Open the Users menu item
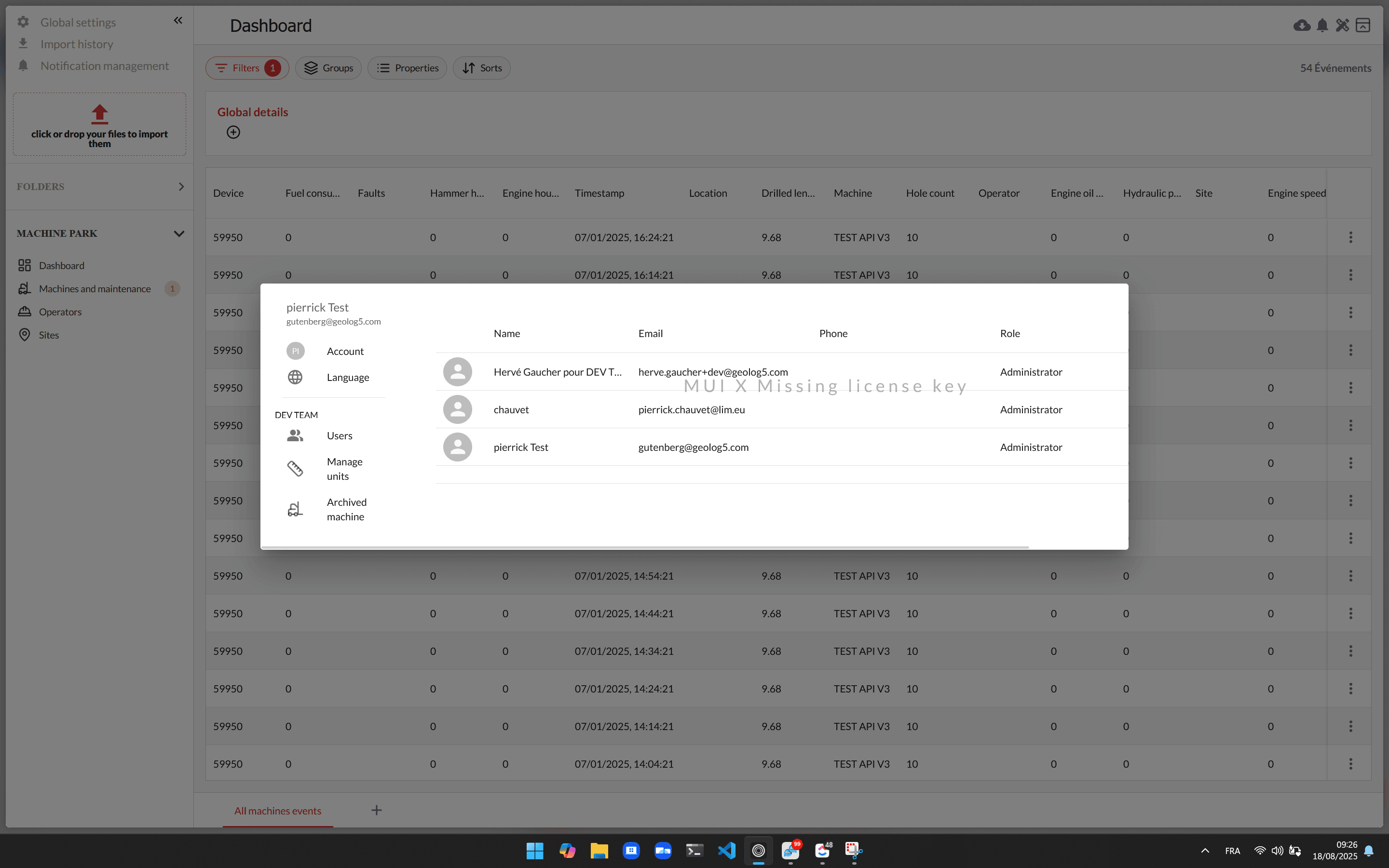 coord(339,436)
